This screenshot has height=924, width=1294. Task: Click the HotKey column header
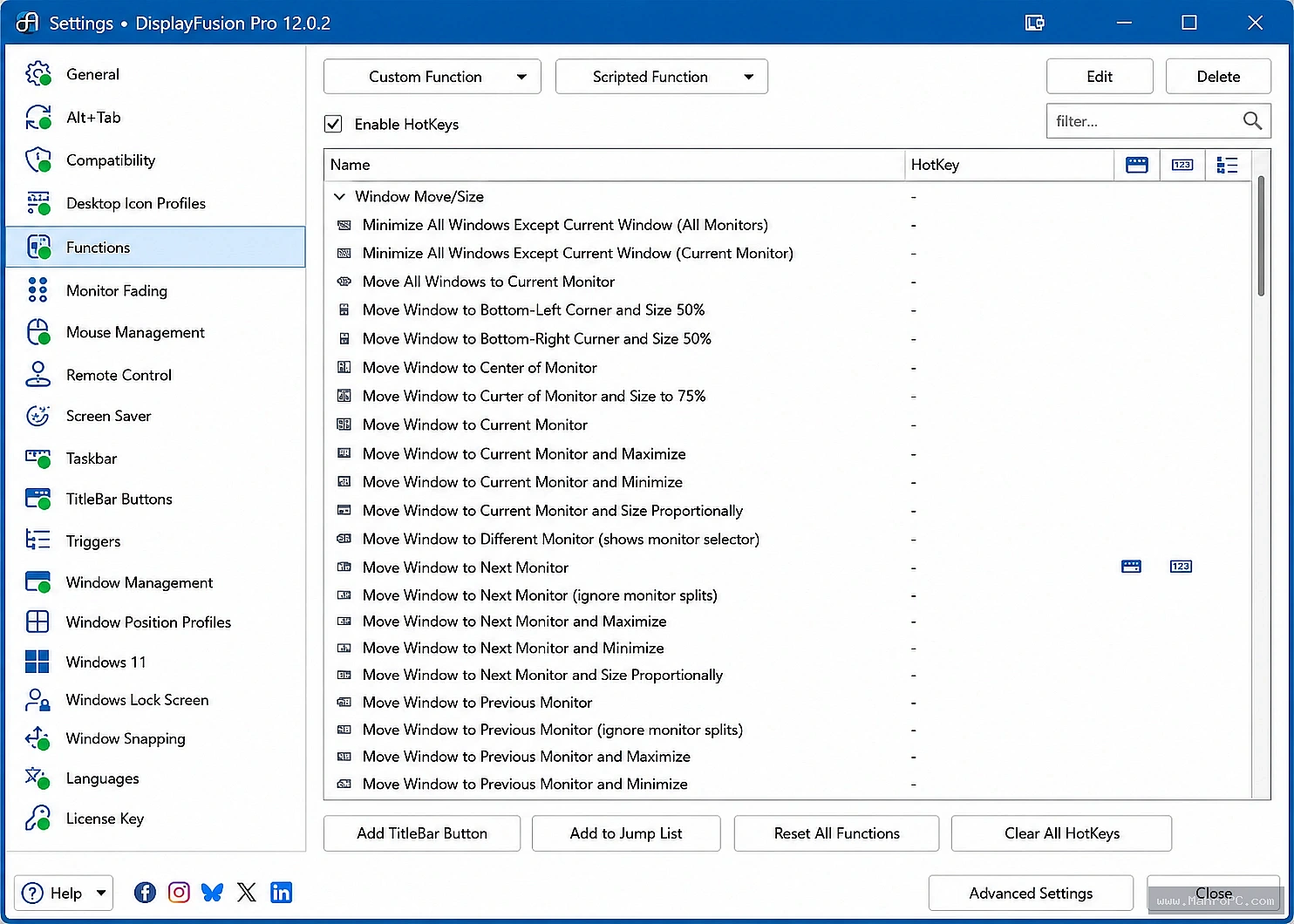1010,165
